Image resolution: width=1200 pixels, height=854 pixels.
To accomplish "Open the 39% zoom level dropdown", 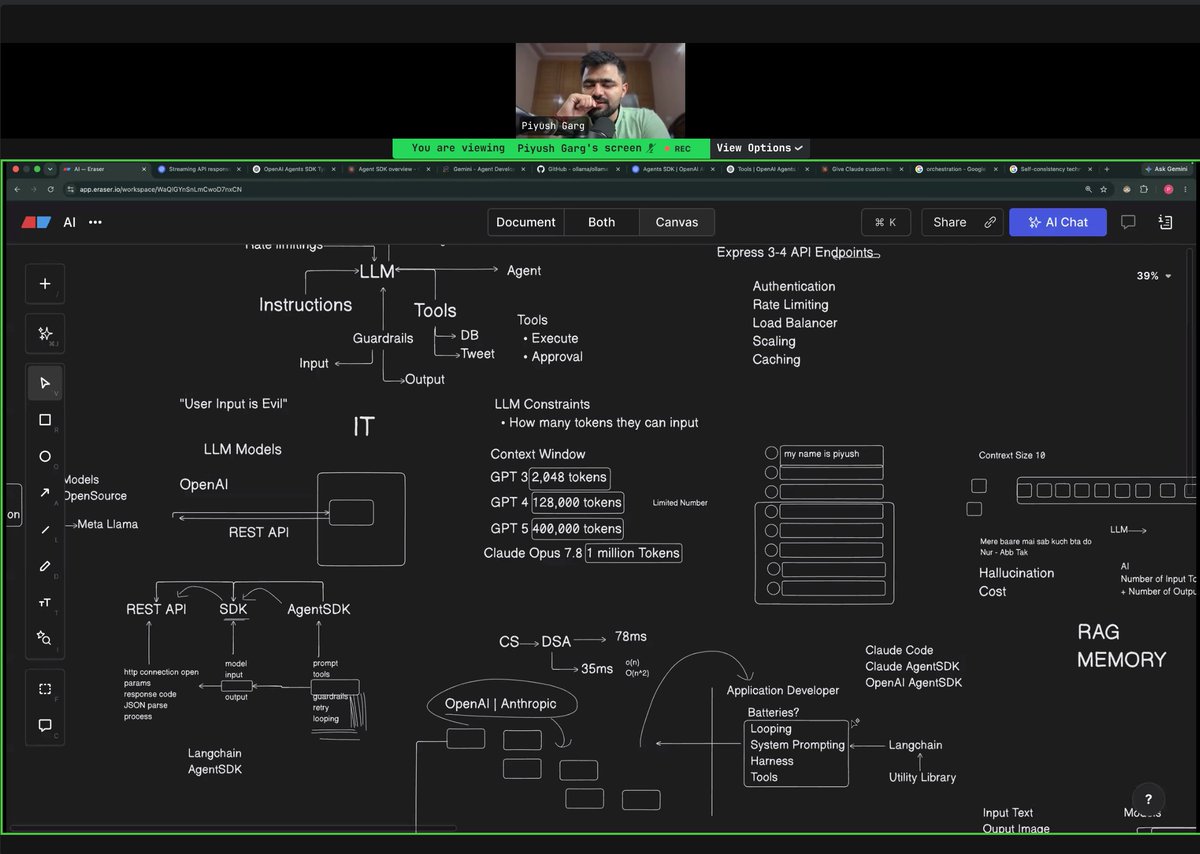I will pyautogui.click(x=1153, y=276).
